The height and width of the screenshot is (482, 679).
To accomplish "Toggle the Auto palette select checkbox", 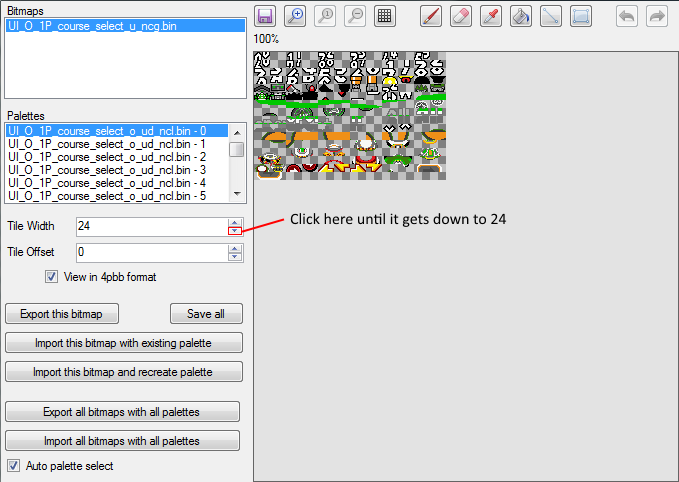I will pyautogui.click(x=14, y=465).
